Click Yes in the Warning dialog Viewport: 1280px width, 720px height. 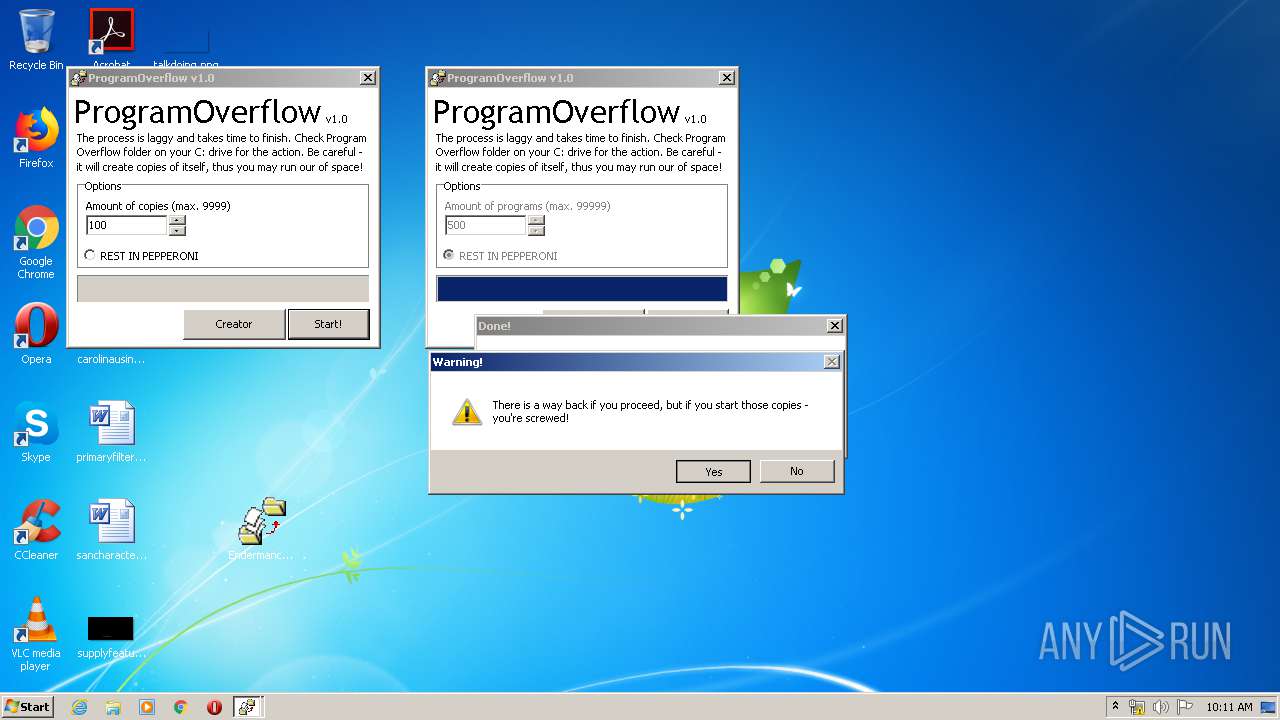click(713, 471)
